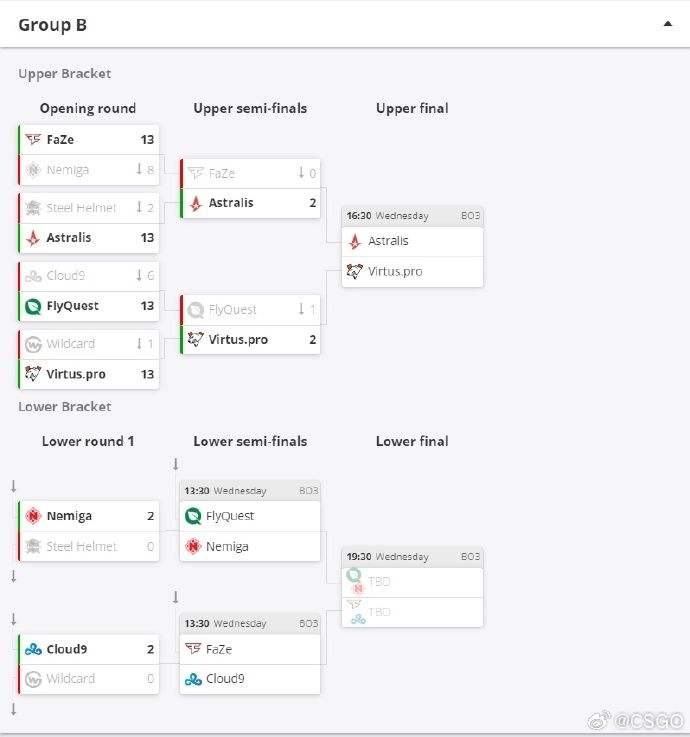Click Virtus.pro logo in upper final

coord(354,271)
